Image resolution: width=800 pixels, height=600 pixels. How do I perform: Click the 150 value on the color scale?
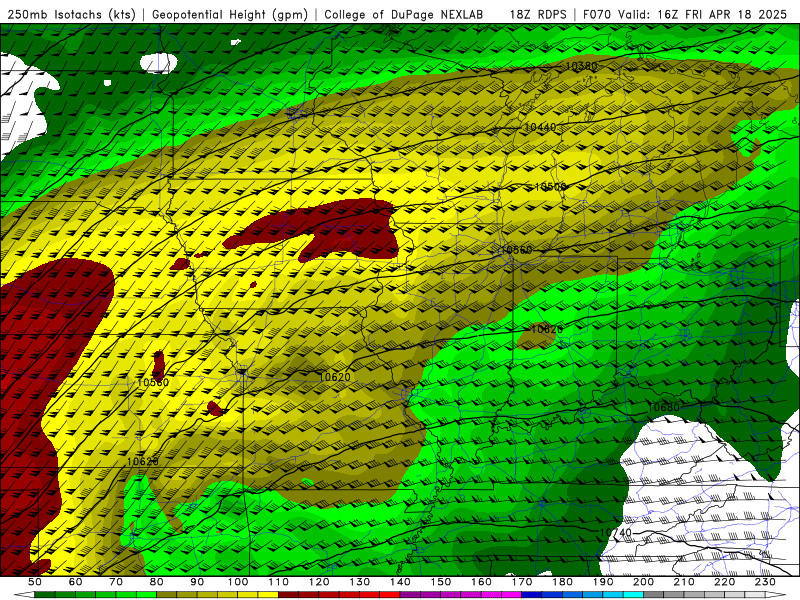click(x=441, y=582)
